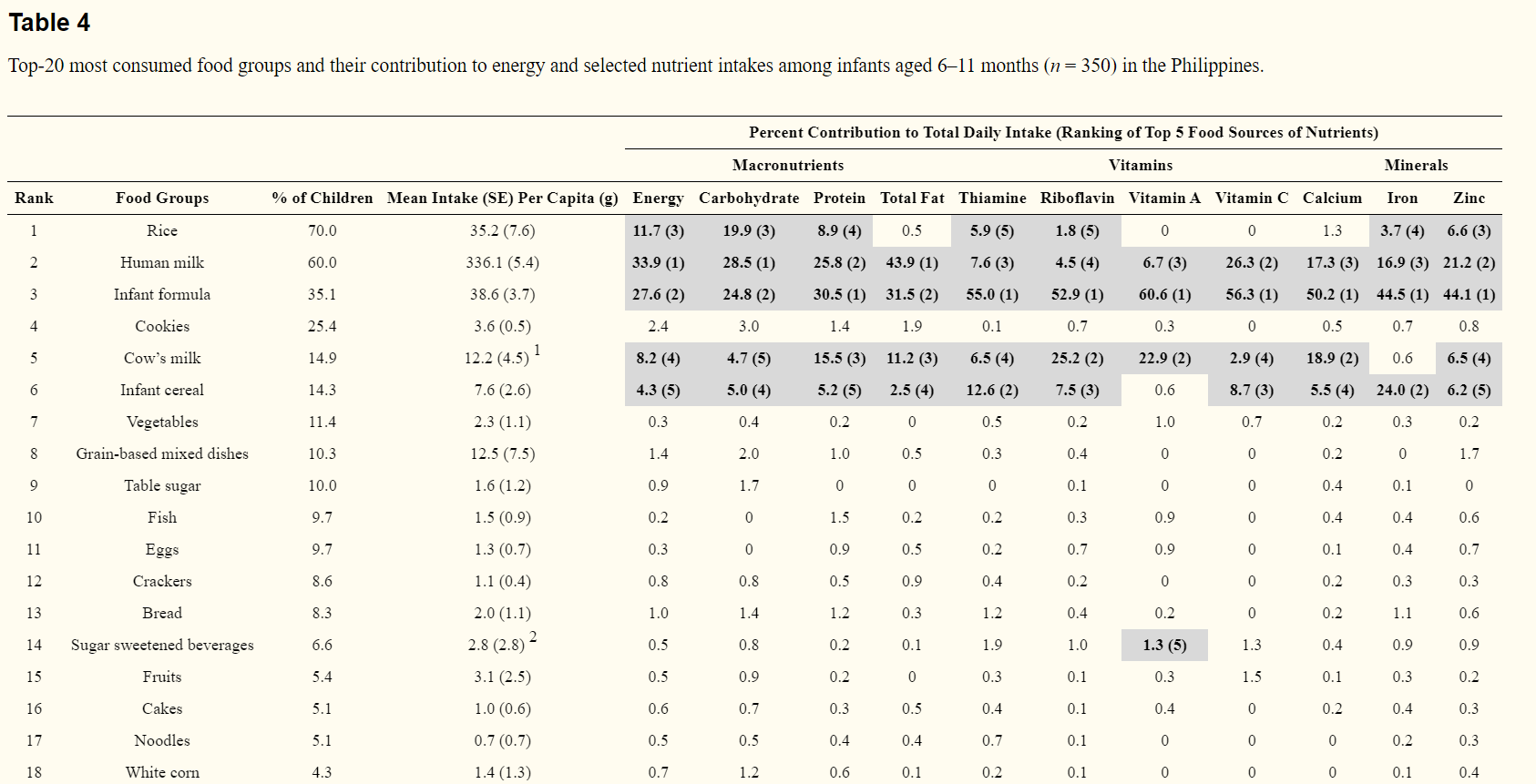Click the 'Crackers' food group cell
Image resolution: width=1536 pixels, height=784 pixels.
(x=162, y=582)
